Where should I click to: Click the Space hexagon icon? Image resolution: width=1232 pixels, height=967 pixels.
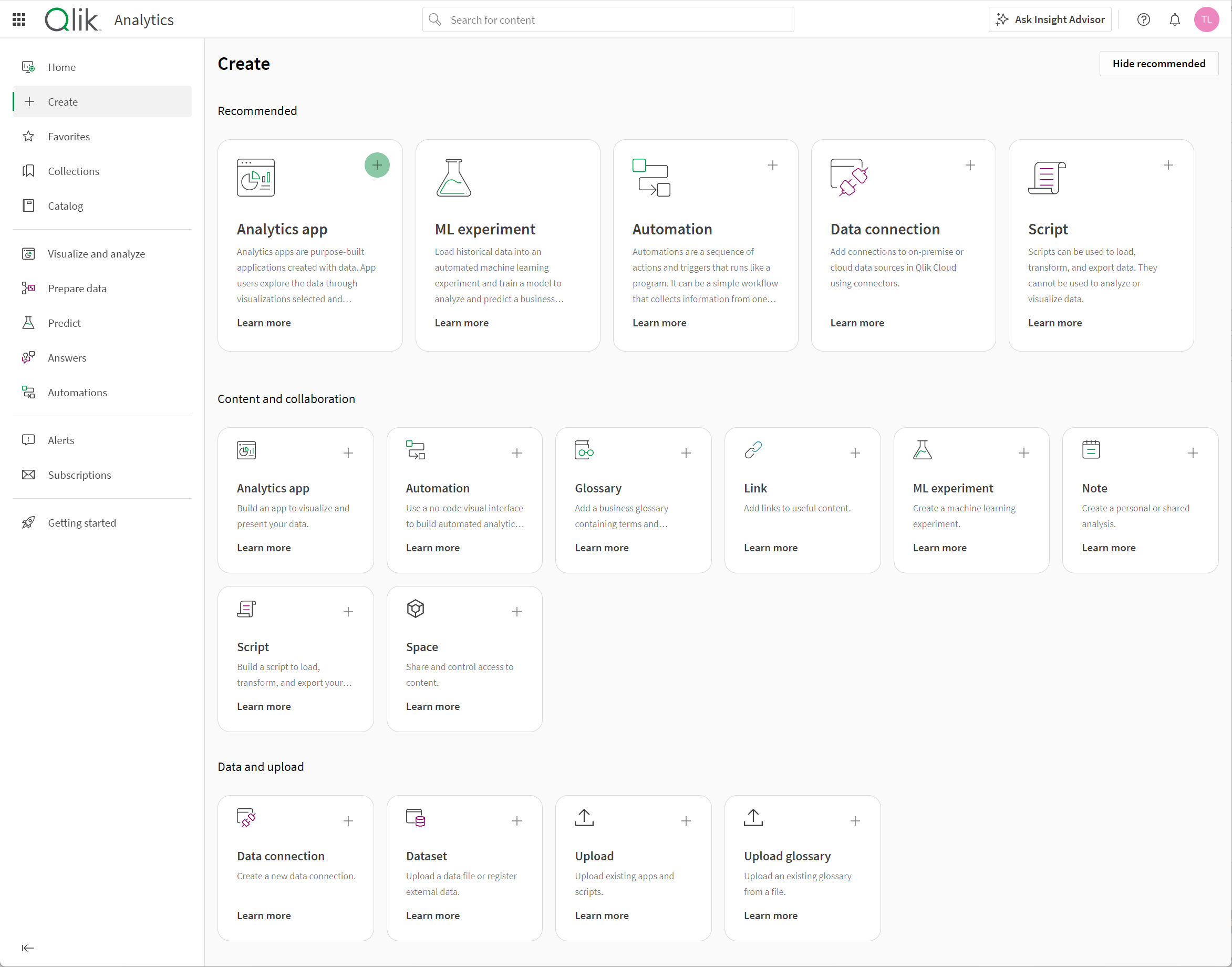pos(415,609)
